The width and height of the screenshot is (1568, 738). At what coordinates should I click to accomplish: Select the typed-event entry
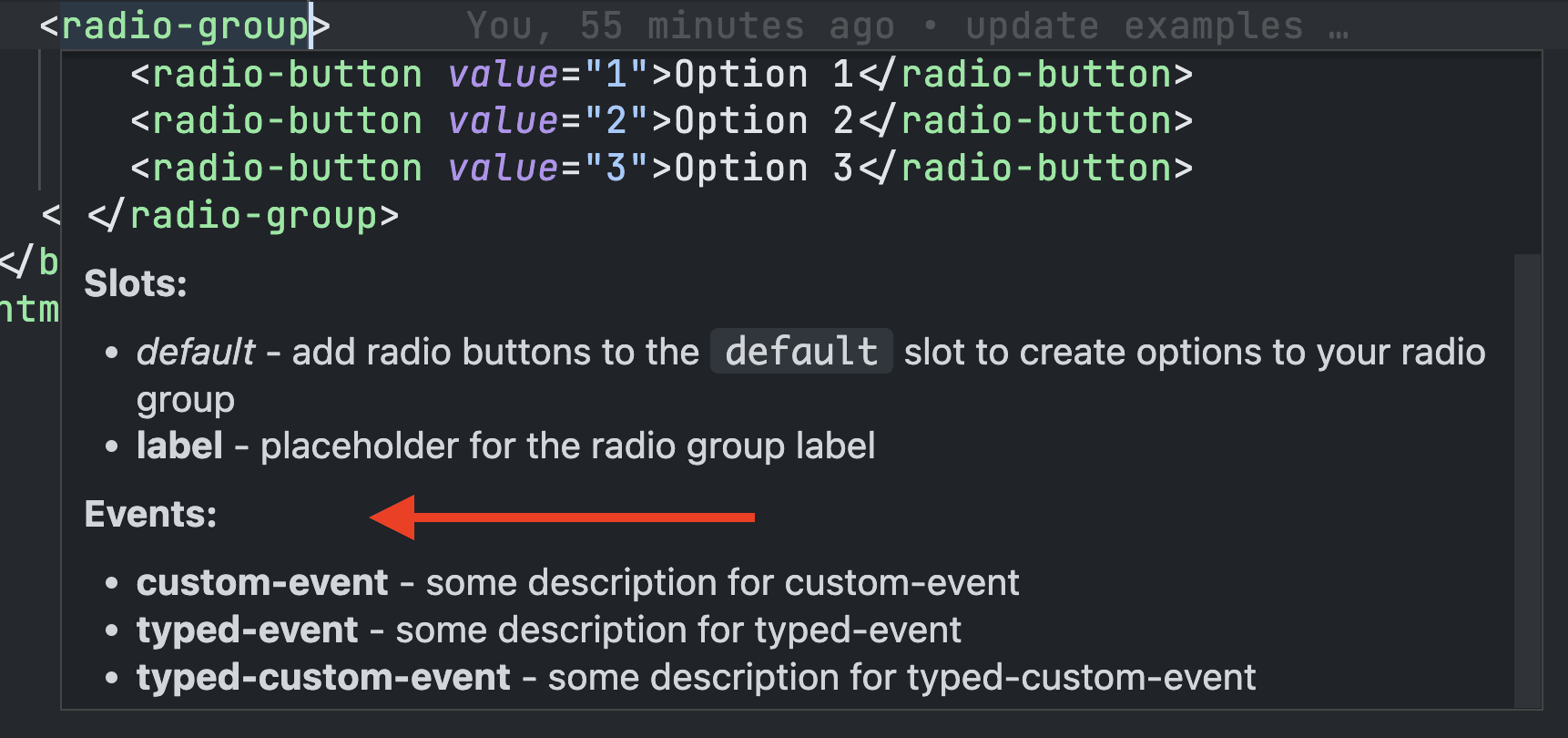coord(547,630)
